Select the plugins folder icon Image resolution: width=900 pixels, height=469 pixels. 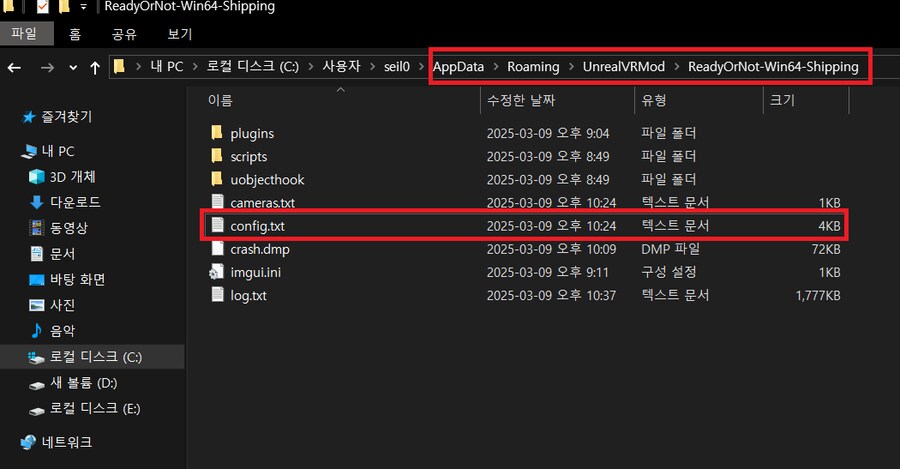(216, 133)
